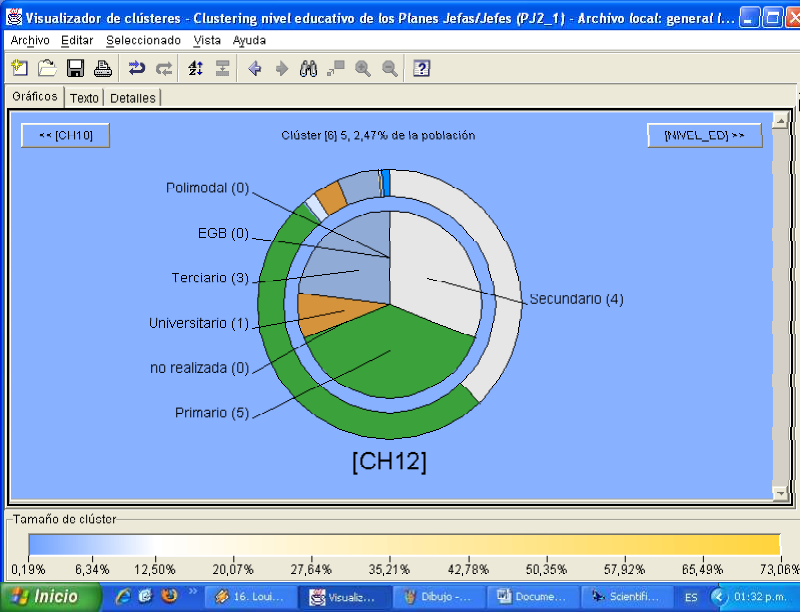Switch to the Detalles tab
Image resolution: width=800 pixels, height=612 pixels.
[132, 98]
